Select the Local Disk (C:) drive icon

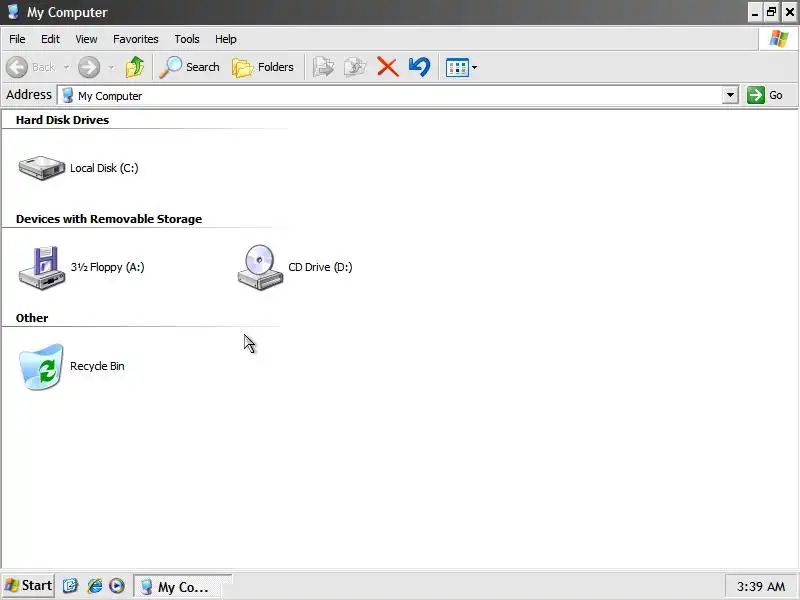point(42,168)
